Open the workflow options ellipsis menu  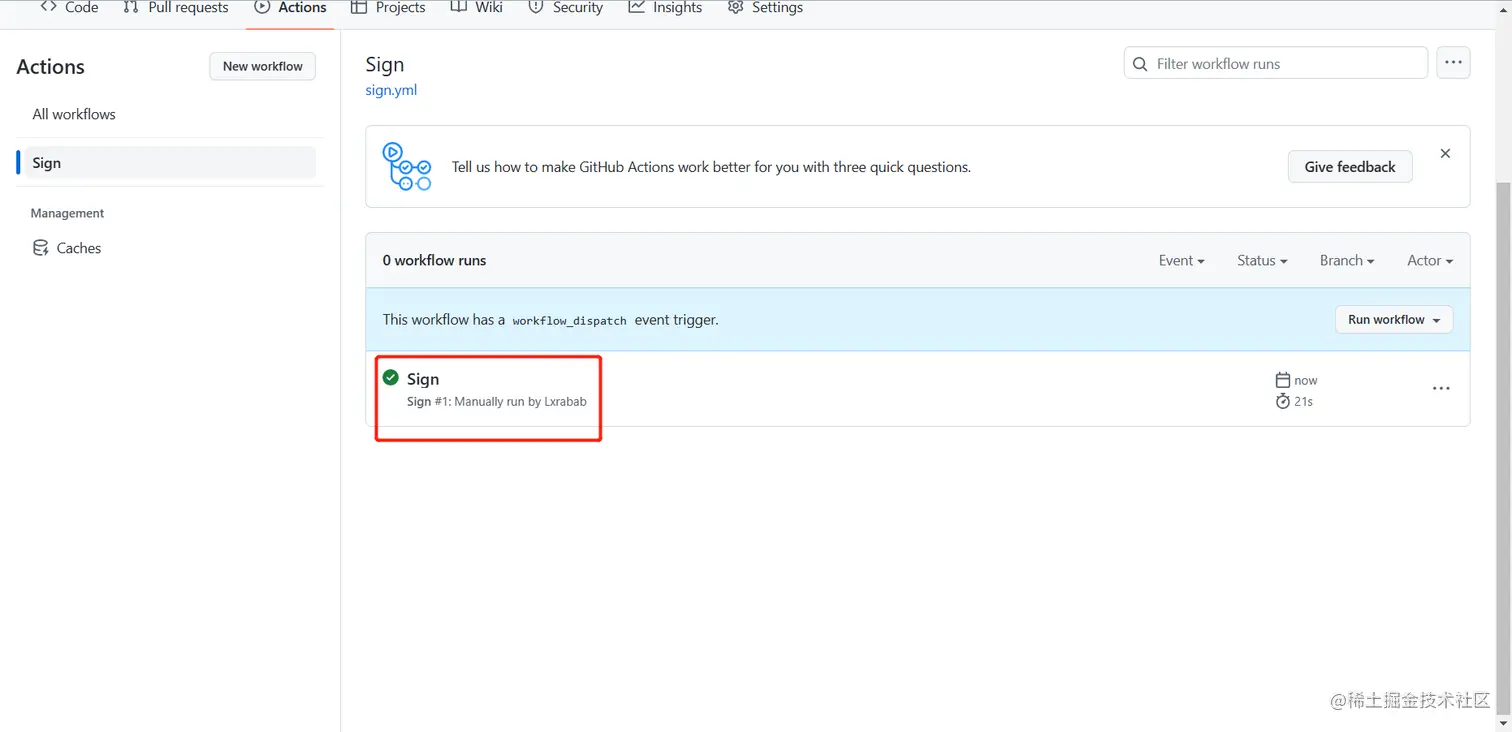coord(1453,63)
